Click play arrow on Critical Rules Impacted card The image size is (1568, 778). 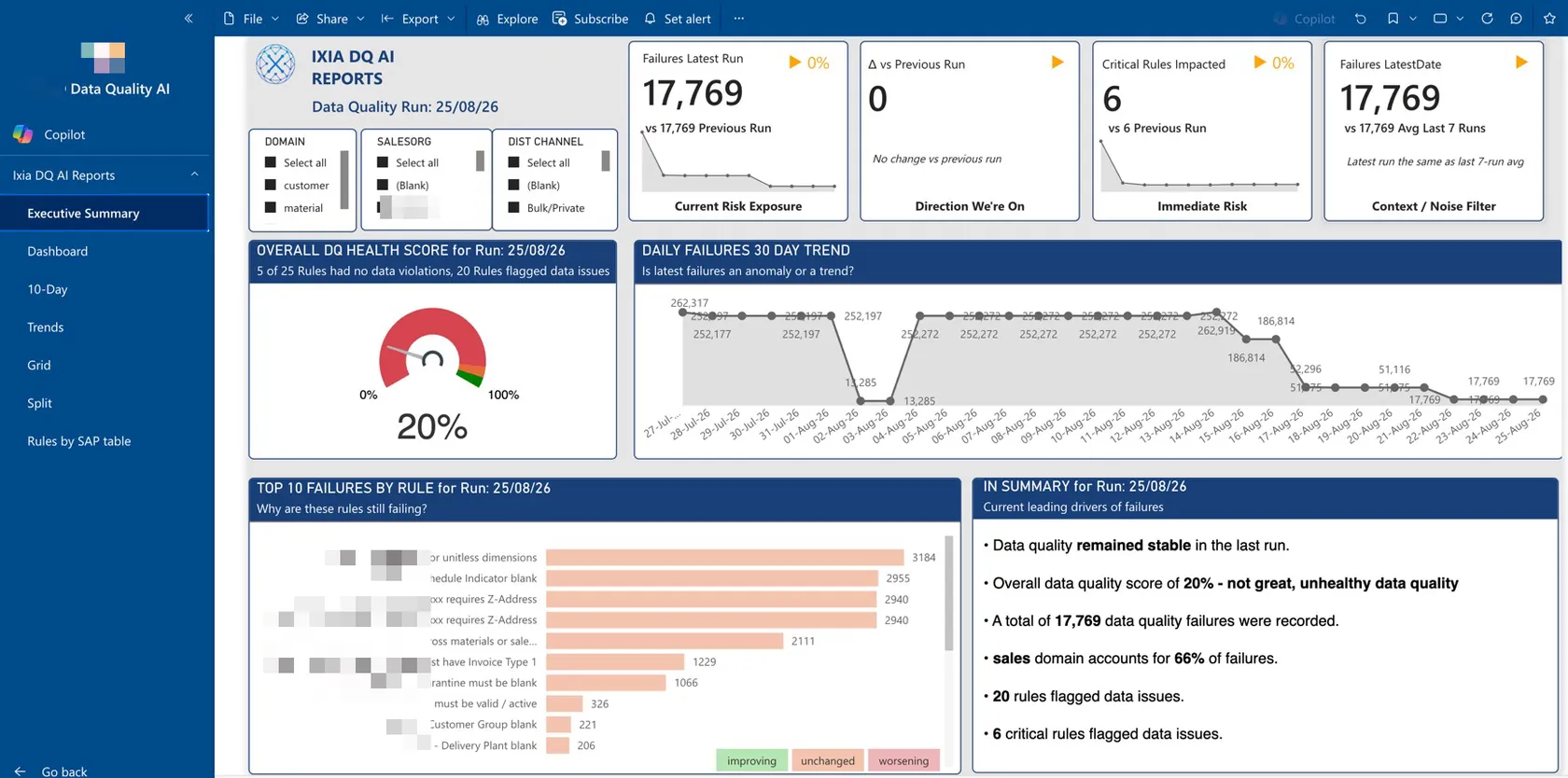[1260, 62]
